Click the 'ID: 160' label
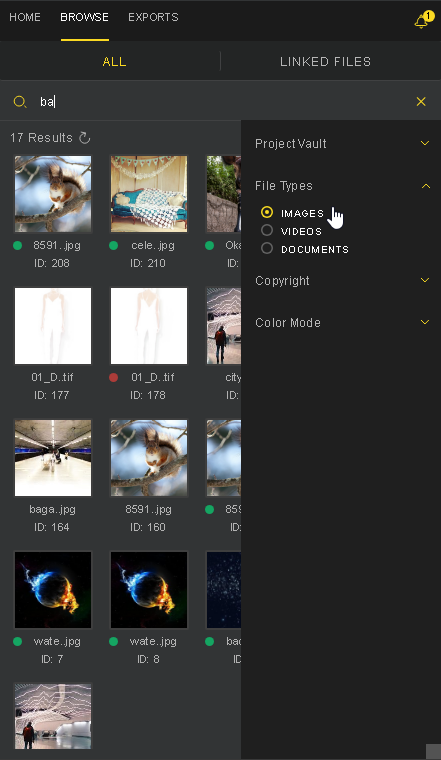The height and width of the screenshot is (760, 441). click(148, 527)
